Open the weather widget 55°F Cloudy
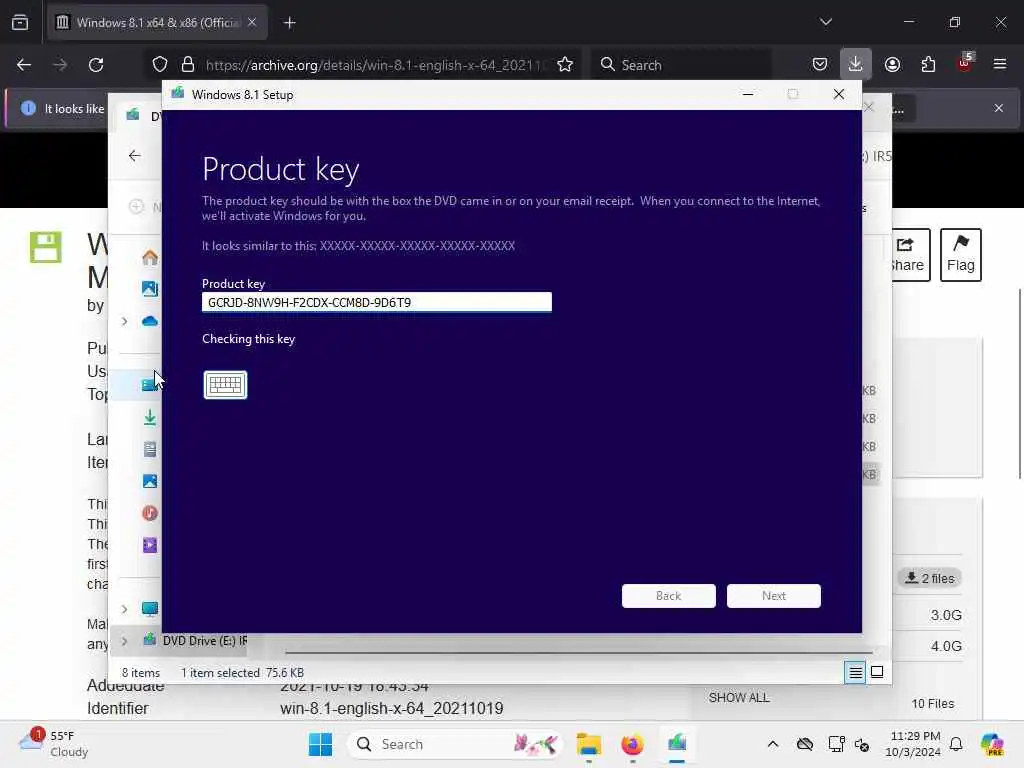1024x768 pixels. pyautogui.click(x=53, y=744)
